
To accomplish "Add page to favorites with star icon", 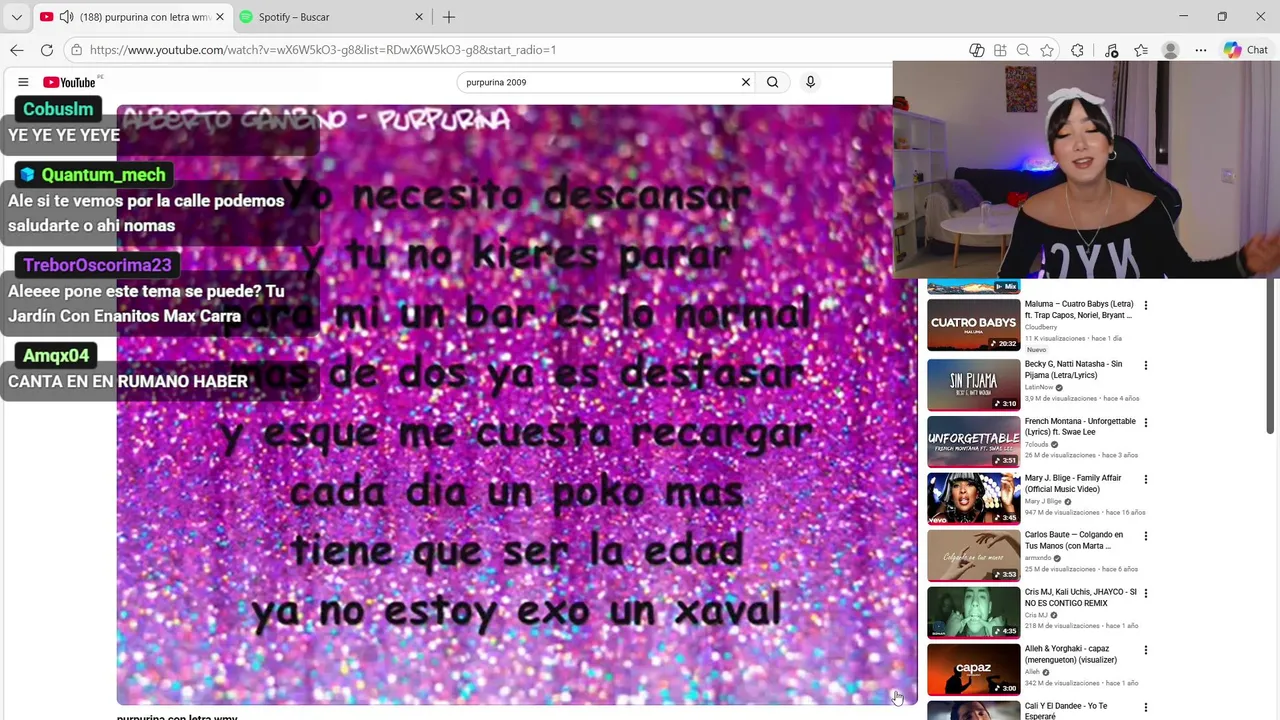I will [1047, 50].
